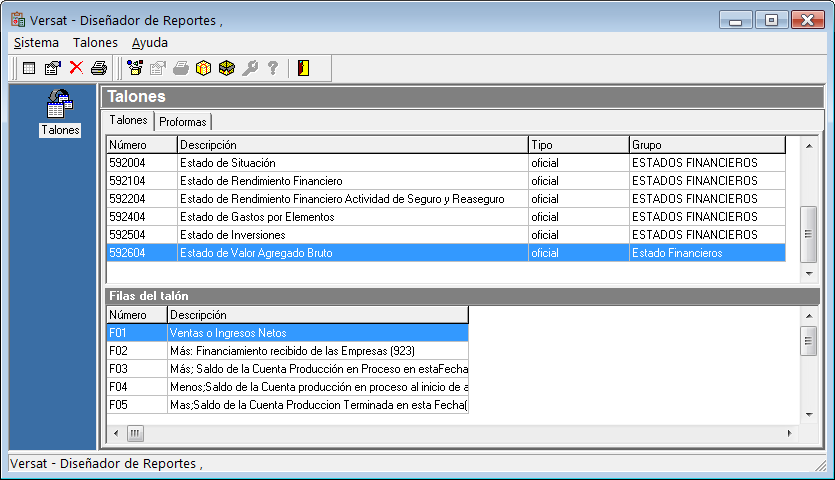Click down arrow of talones table scrollbar
This screenshot has width=835, height=480.
[x=809, y=274]
